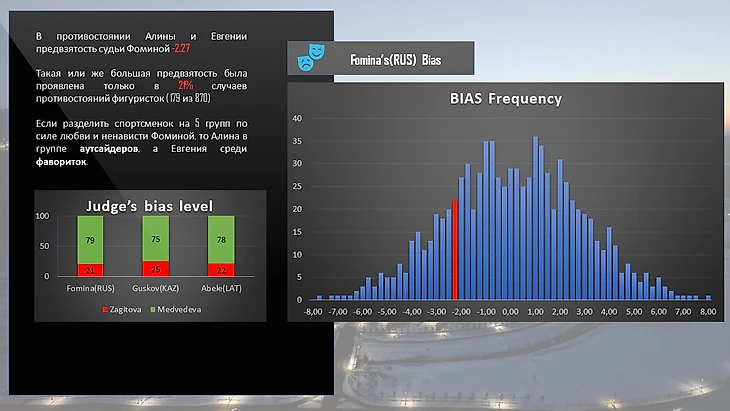Click the Abele(LAT) axis label
Image resolution: width=730 pixels, height=411 pixels.
click(220, 287)
